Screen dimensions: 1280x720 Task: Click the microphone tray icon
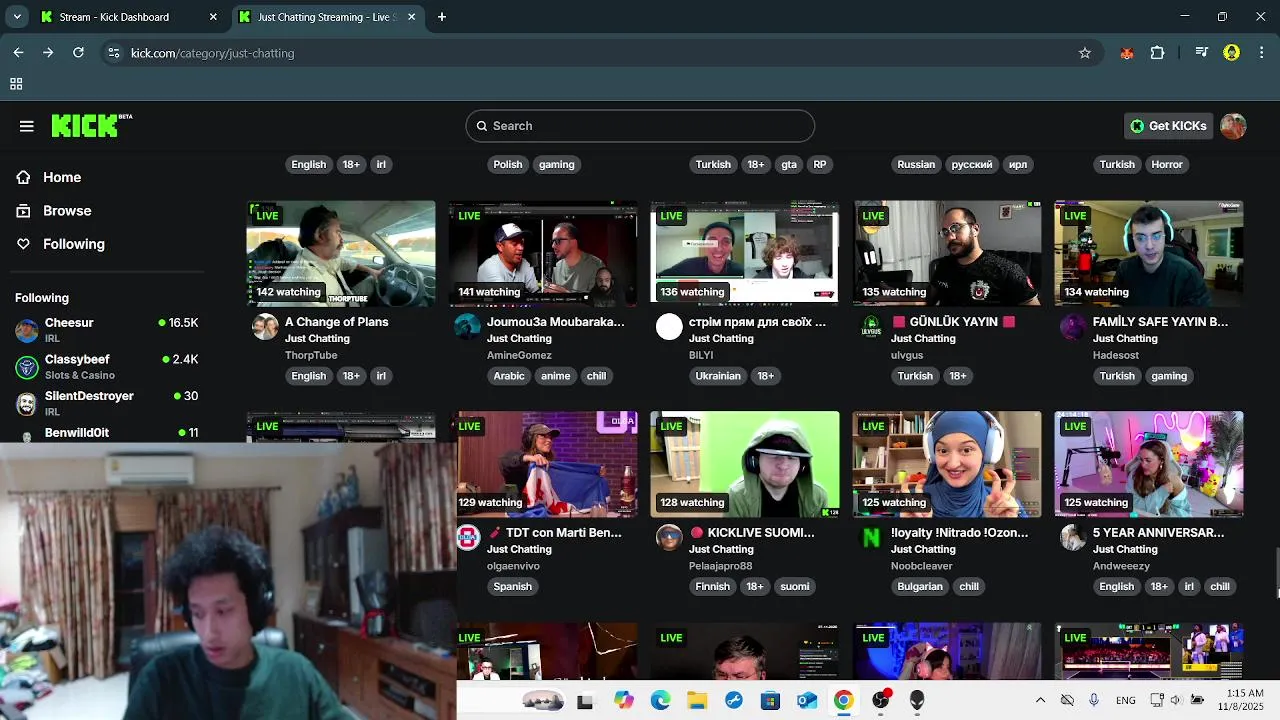pyautogui.click(x=1094, y=700)
